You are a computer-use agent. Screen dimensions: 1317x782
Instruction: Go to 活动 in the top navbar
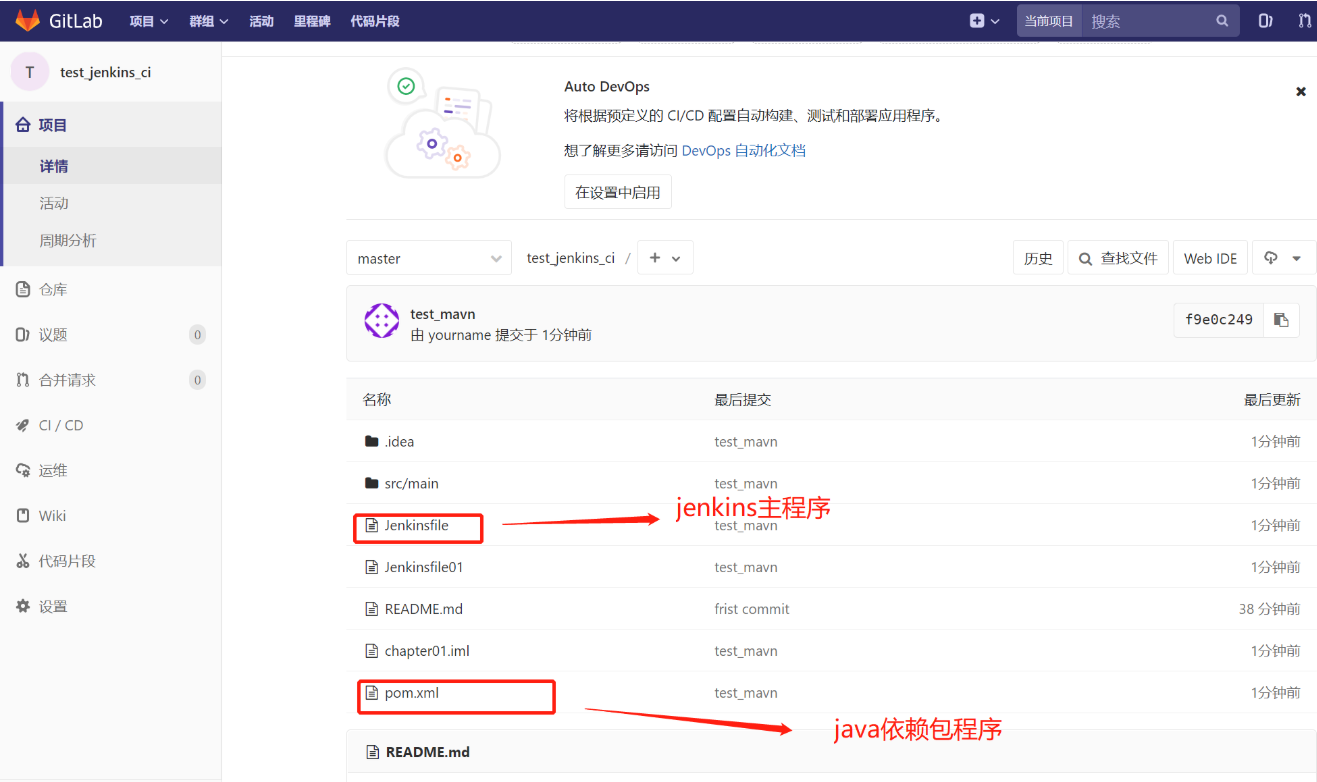tap(261, 21)
